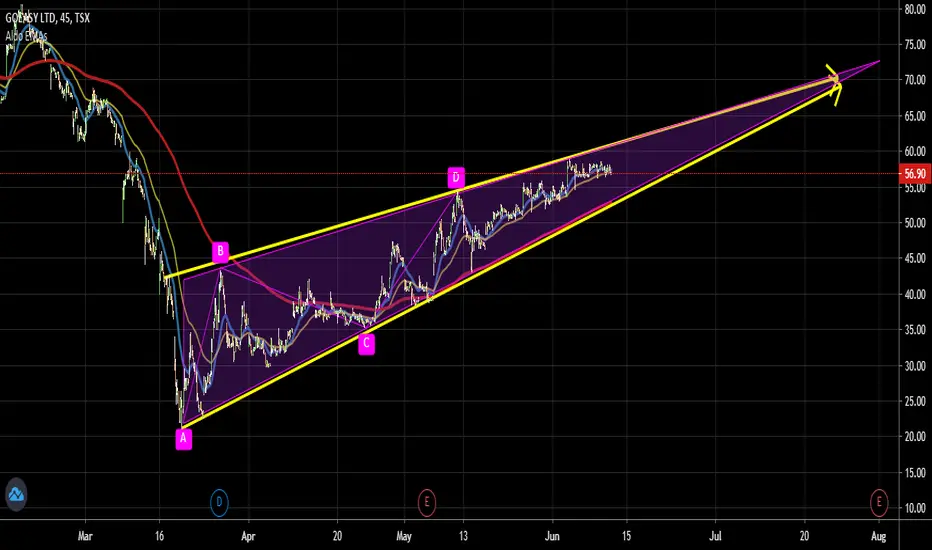Click the 80.00 price axis label

[x=915, y=10]
